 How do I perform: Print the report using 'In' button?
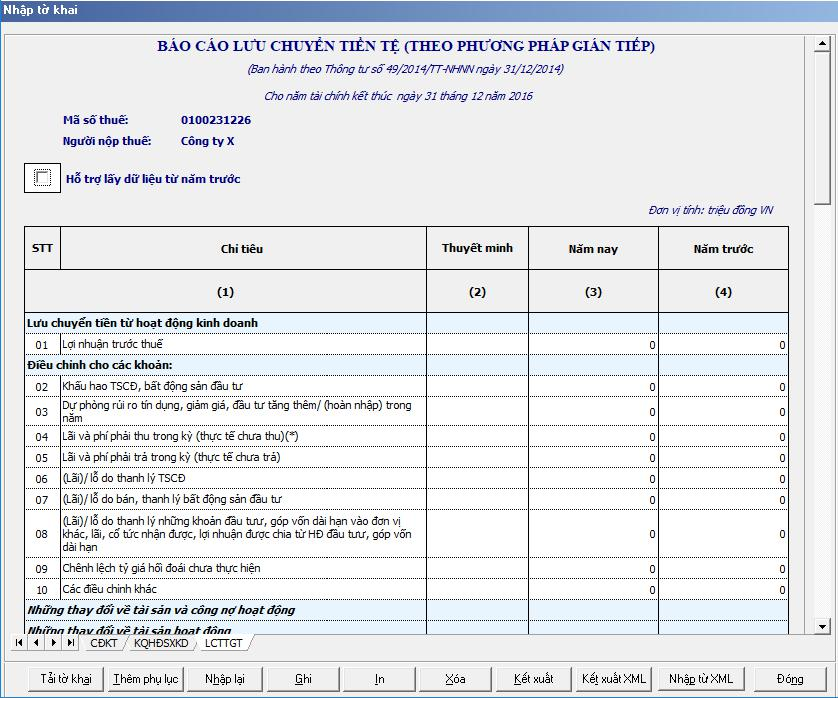click(x=380, y=679)
